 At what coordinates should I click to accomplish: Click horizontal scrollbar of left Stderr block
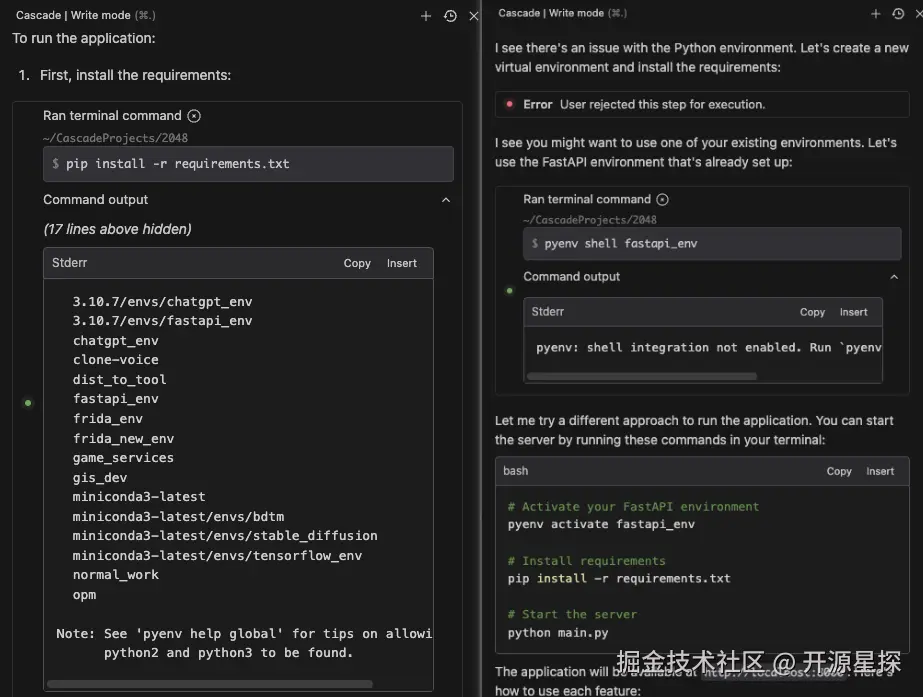tap(210, 684)
